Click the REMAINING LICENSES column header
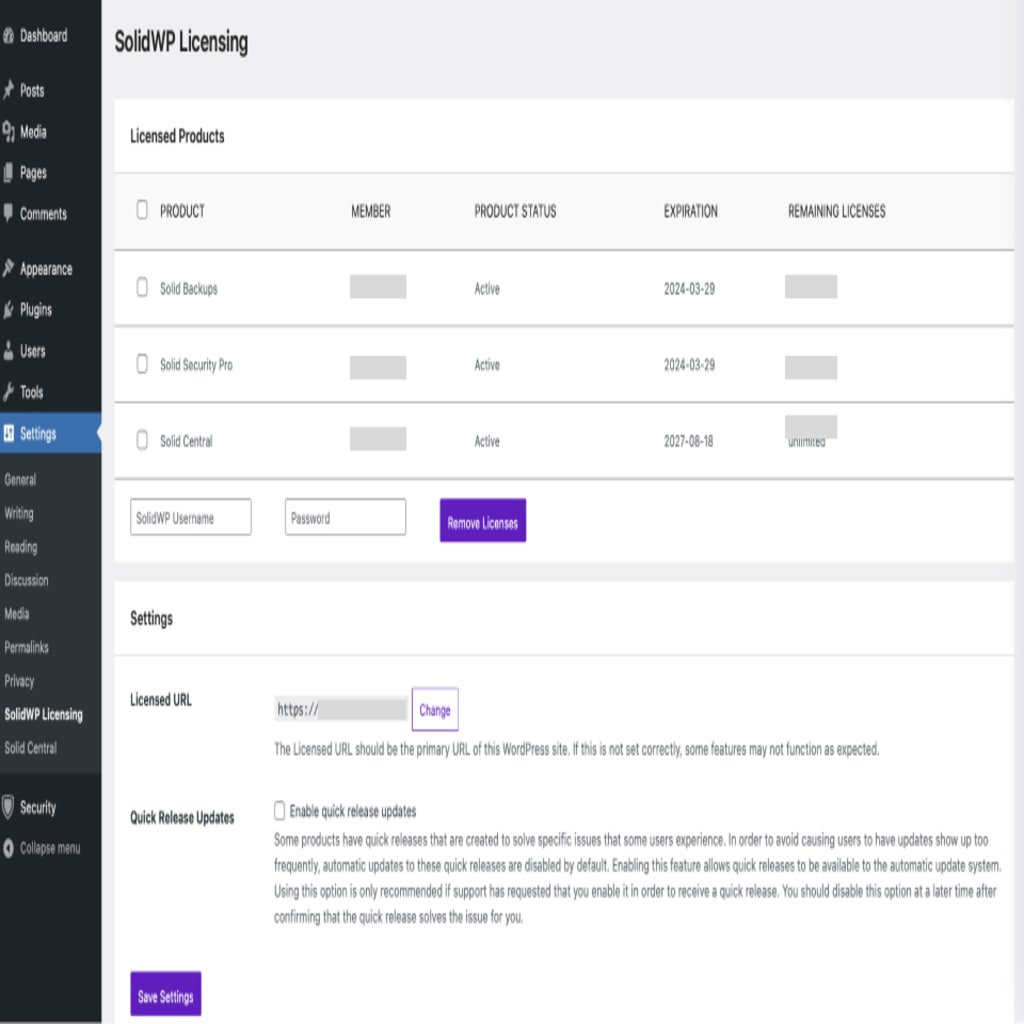 (x=837, y=211)
